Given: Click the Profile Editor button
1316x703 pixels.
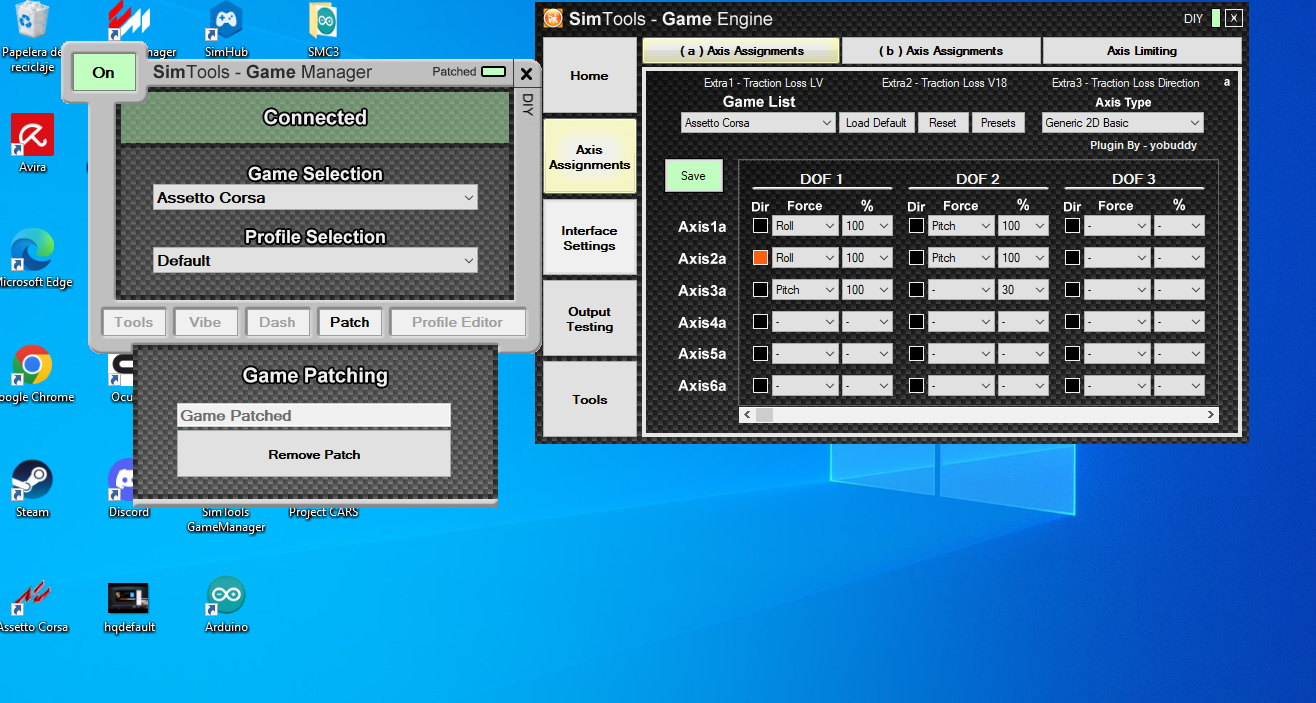Looking at the screenshot, I should coord(457,322).
